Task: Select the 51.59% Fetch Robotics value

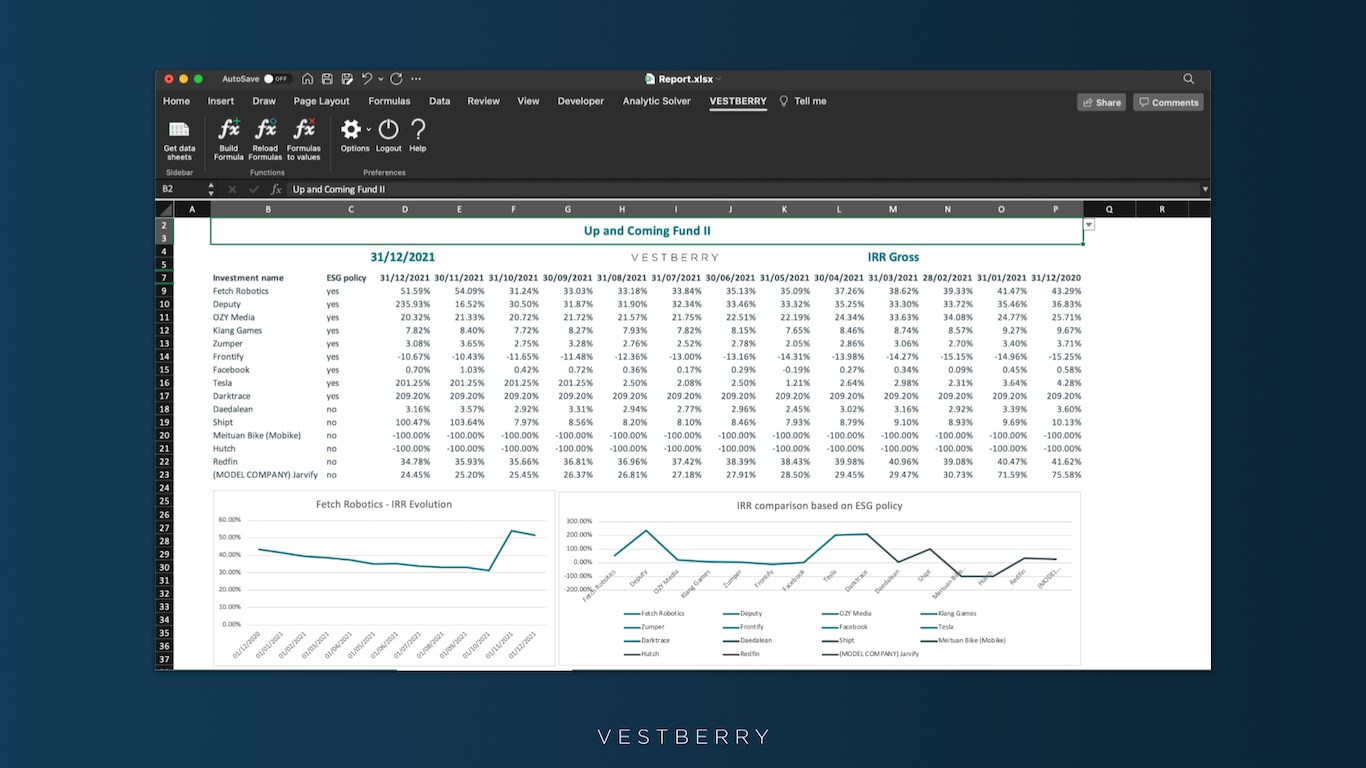Action: coord(405,291)
